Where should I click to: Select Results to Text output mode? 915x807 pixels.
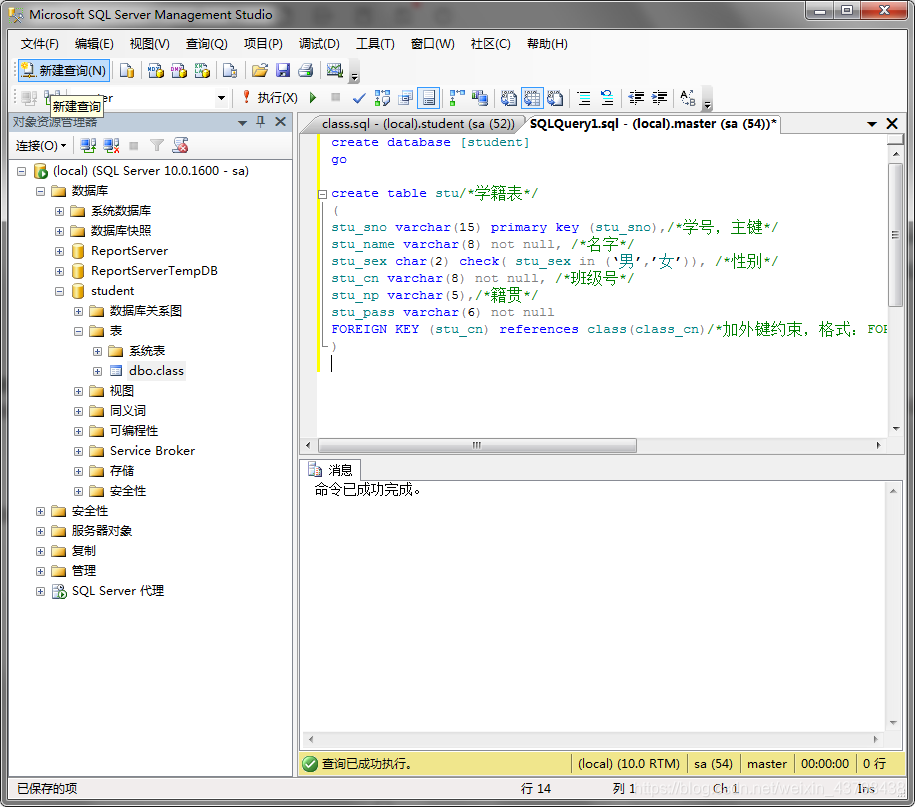pyautogui.click(x=509, y=98)
